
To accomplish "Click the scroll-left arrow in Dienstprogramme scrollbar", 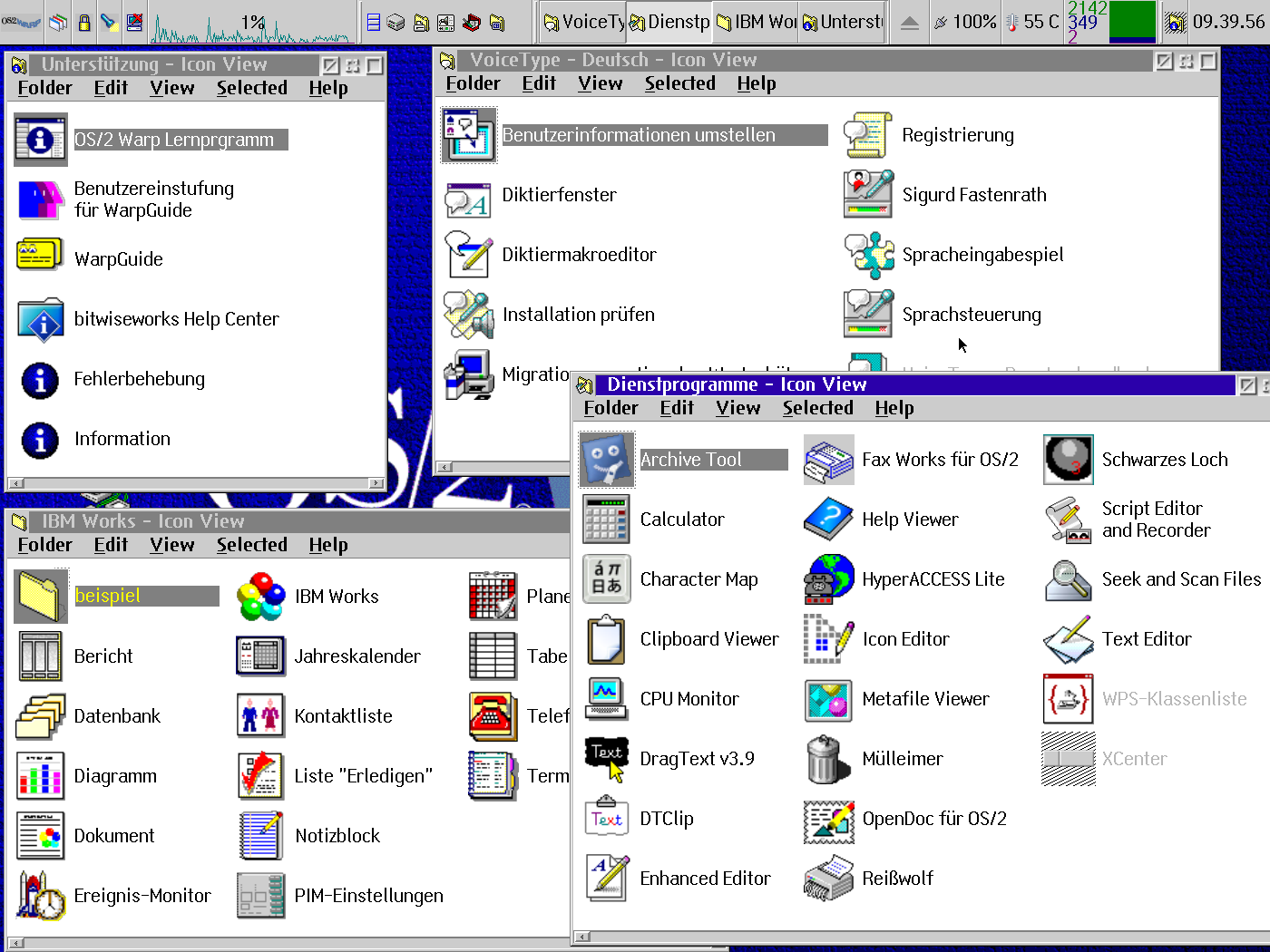I will 582,937.
